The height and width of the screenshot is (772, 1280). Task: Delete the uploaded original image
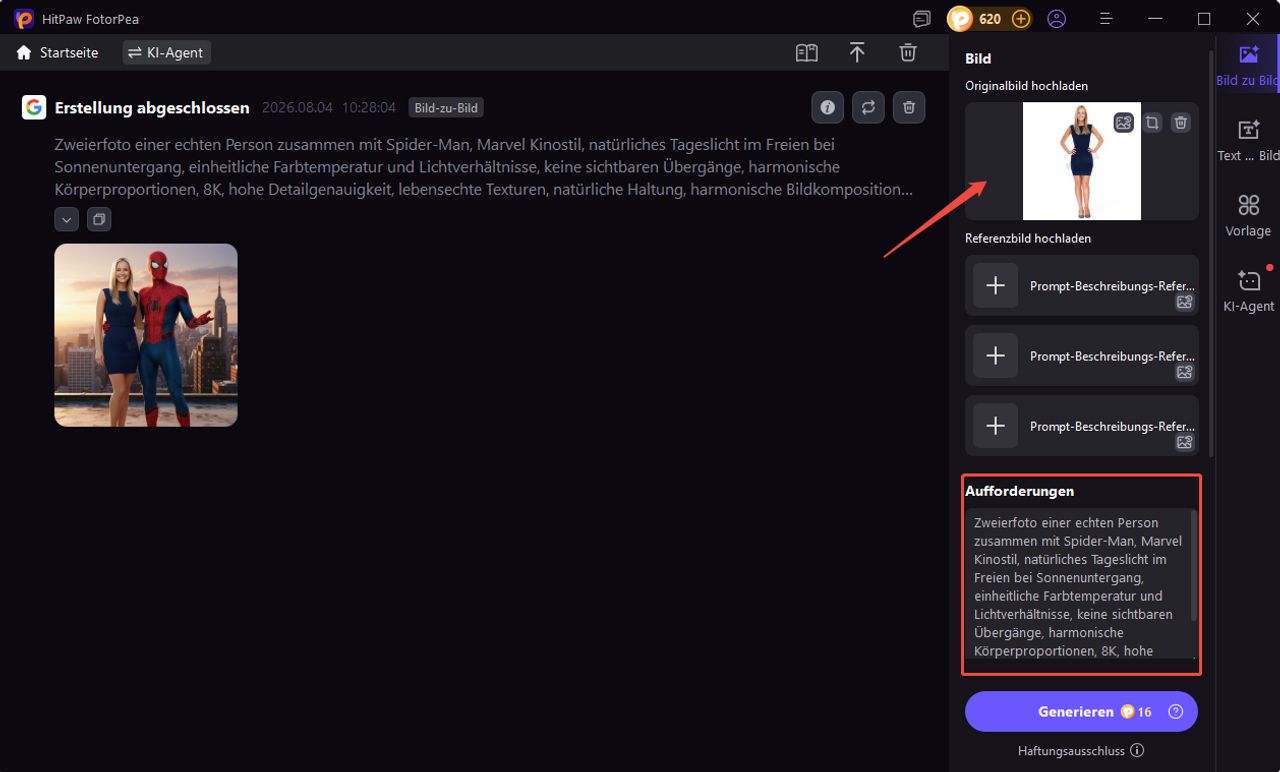tap(1181, 123)
